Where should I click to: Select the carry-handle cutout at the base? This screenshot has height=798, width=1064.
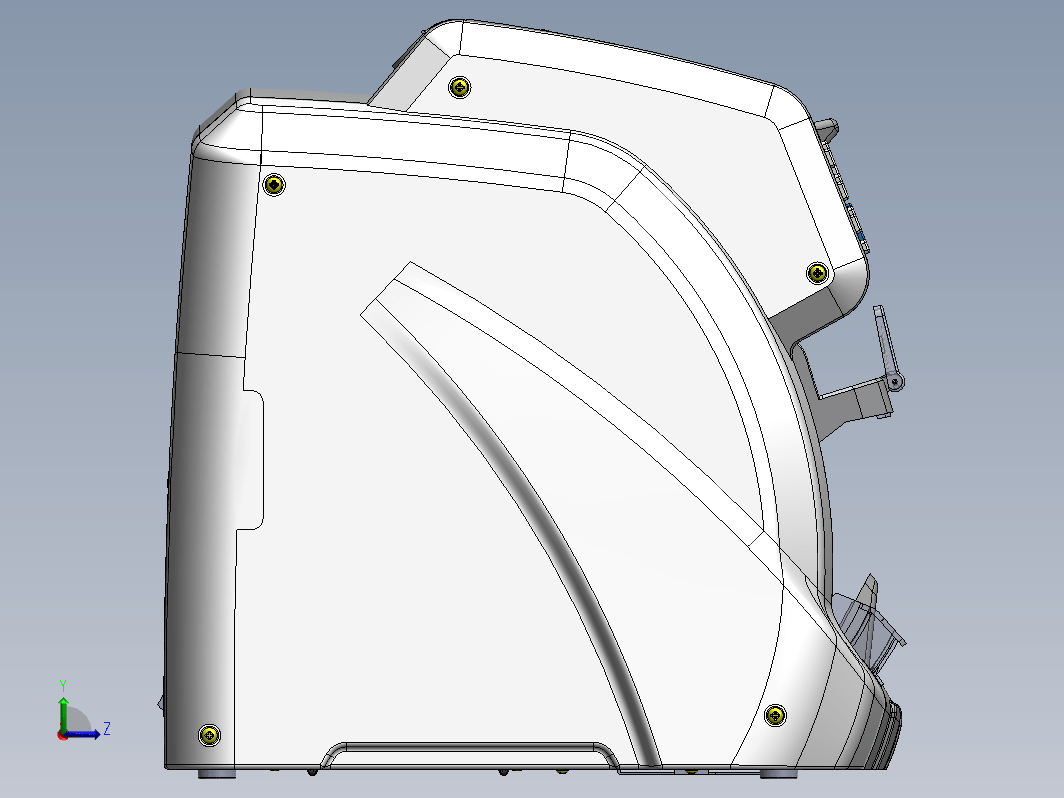pyautogui.click(x=470, y=755)
